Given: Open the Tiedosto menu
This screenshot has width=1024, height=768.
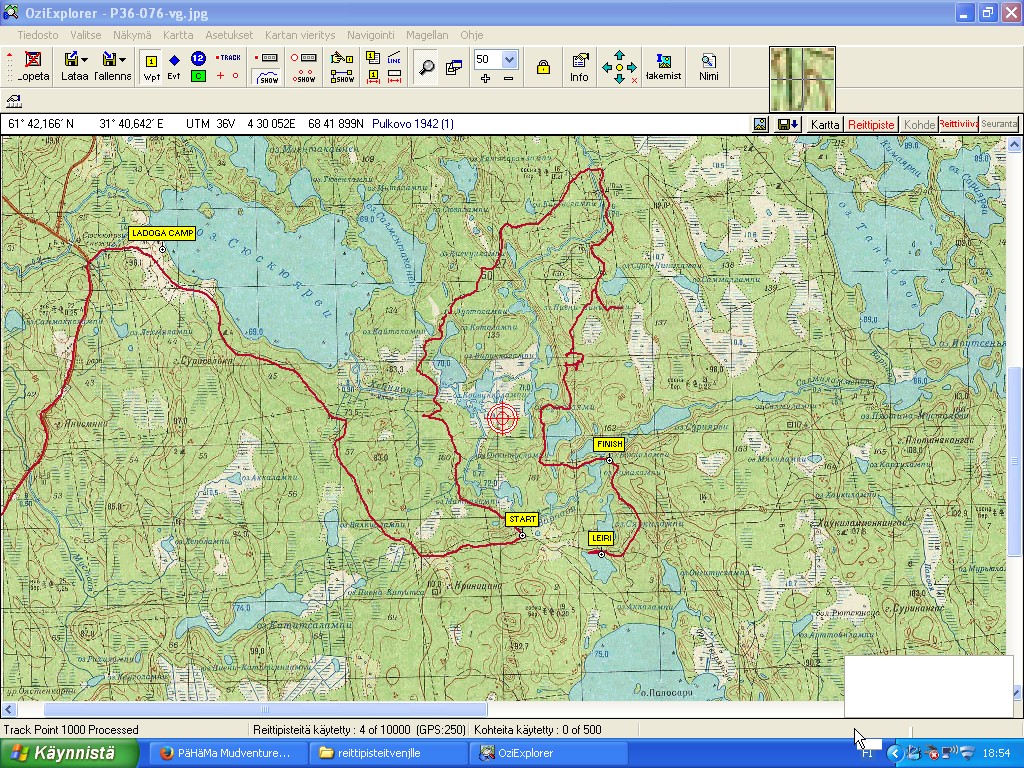Looking at the screenshot, I should [37, 34].
